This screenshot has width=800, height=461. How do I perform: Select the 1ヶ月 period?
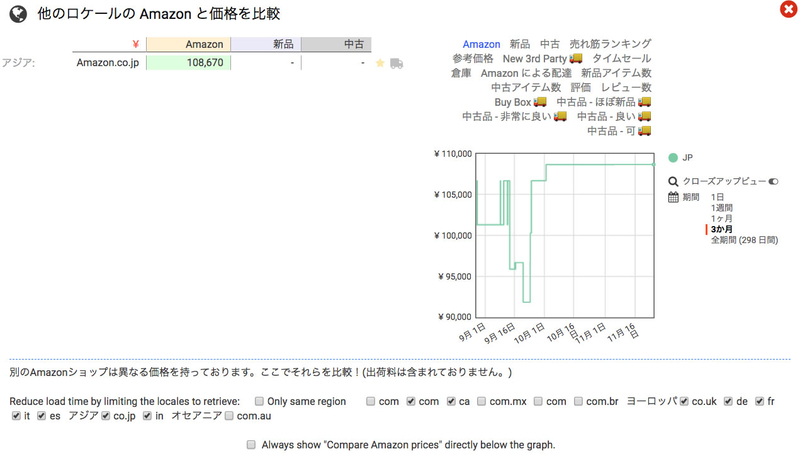tap(722, 218)
